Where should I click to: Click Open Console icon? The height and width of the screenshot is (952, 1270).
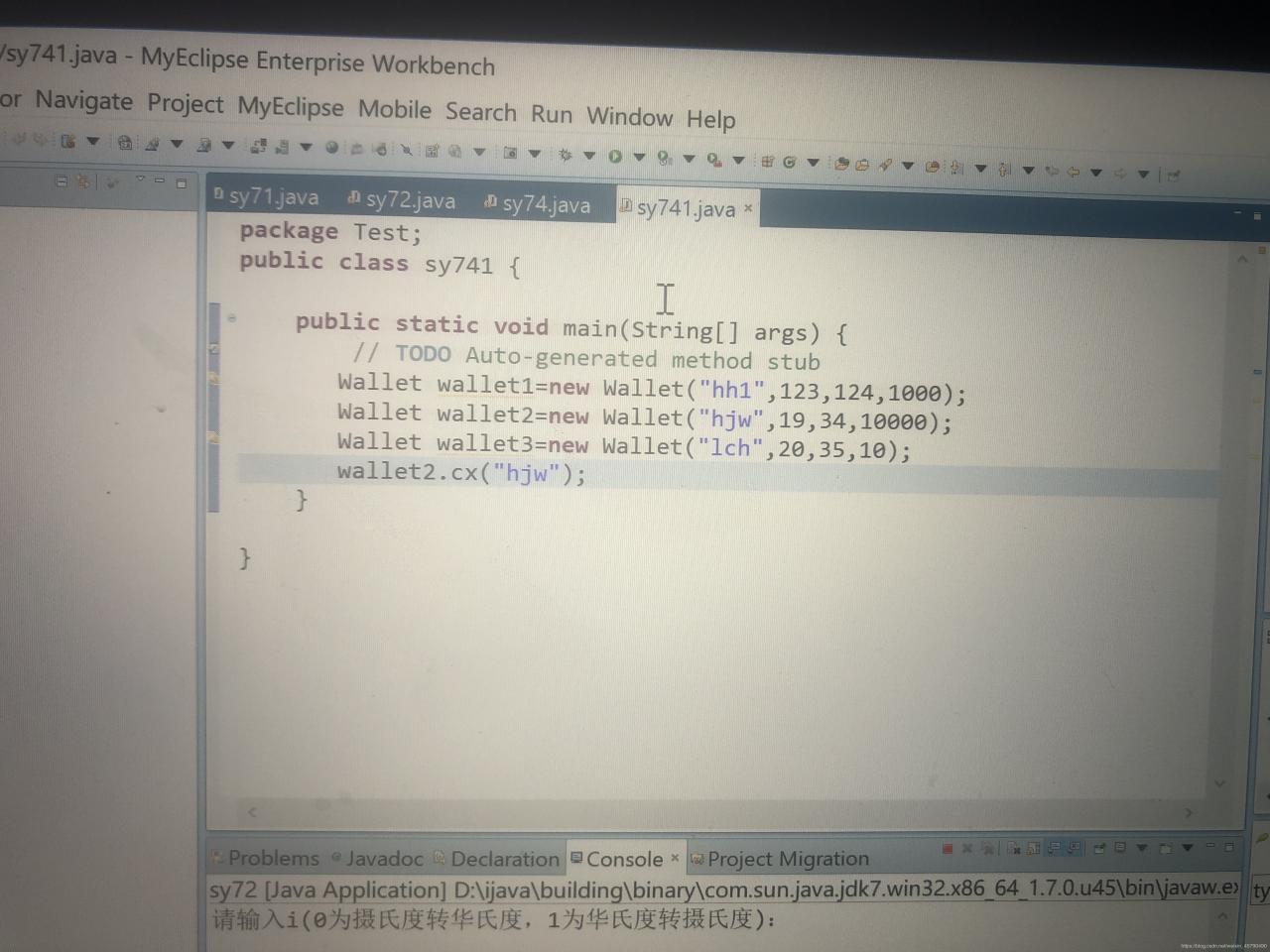1165,849
